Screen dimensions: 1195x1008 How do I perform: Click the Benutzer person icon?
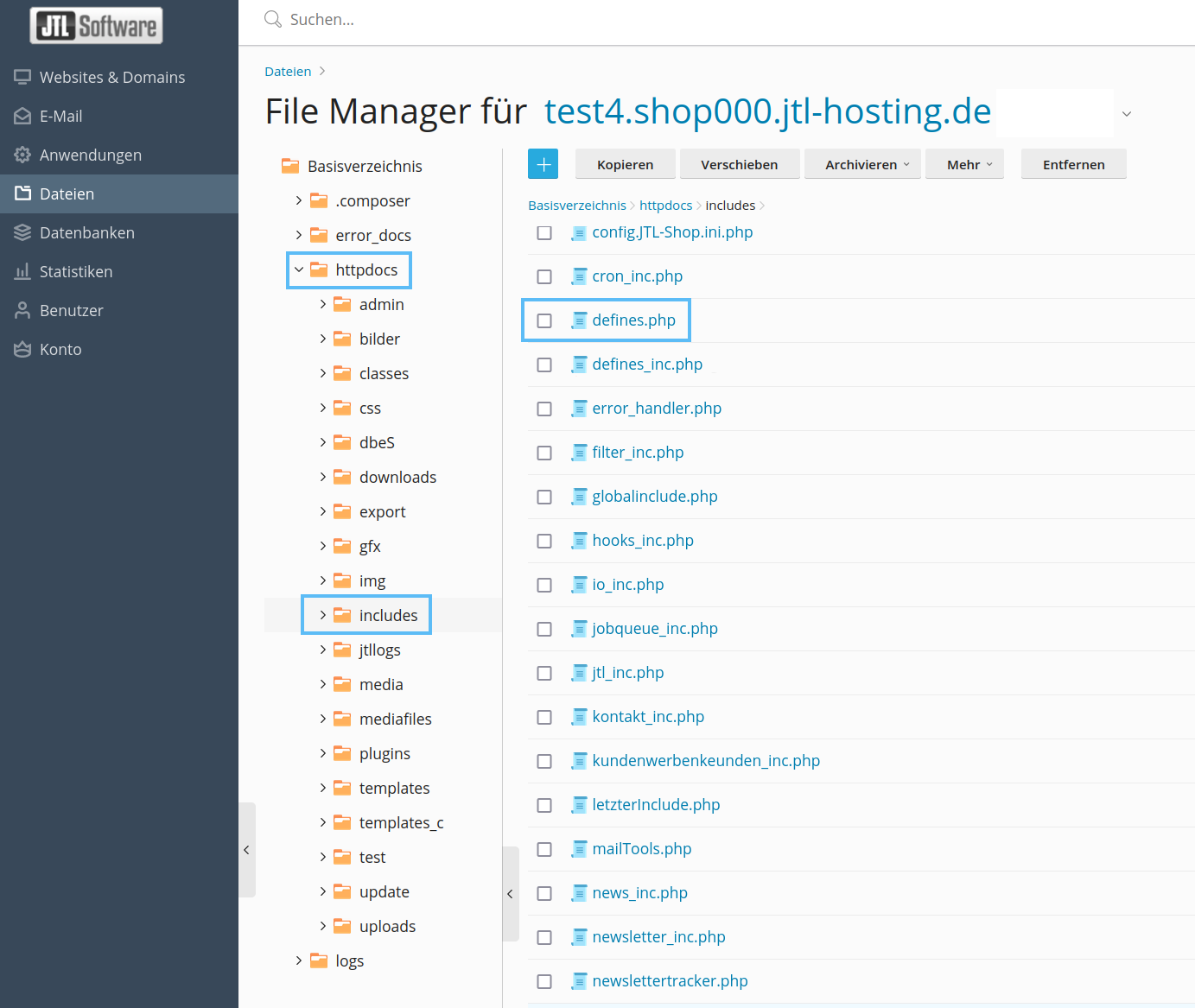[22, 310]
